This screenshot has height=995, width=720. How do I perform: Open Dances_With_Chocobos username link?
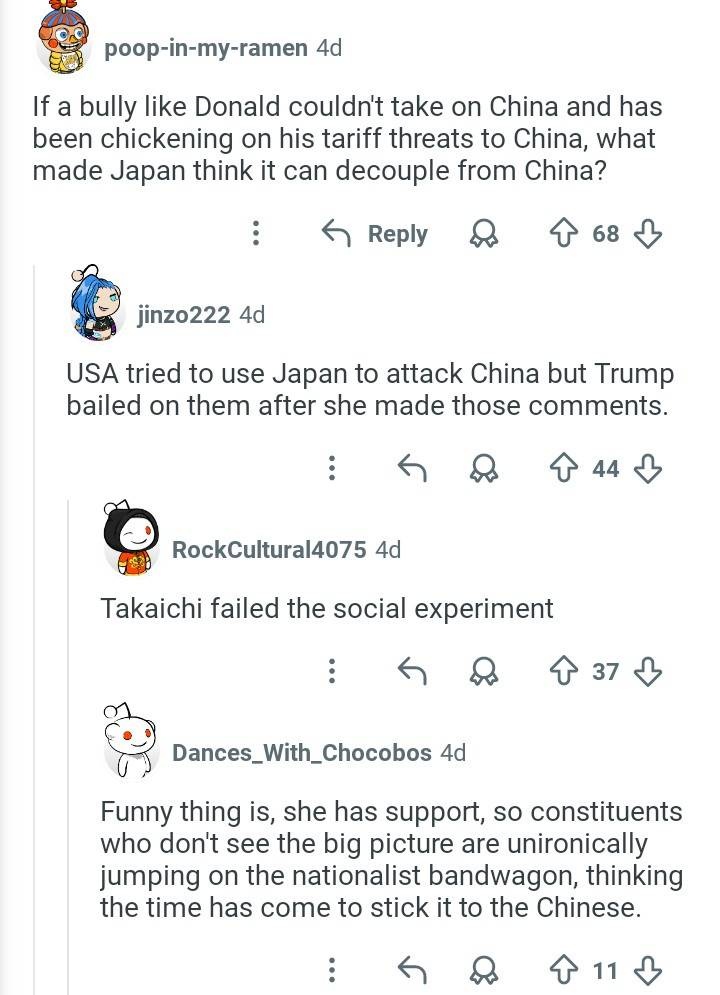pyautogui.click(x=302, y=752)
